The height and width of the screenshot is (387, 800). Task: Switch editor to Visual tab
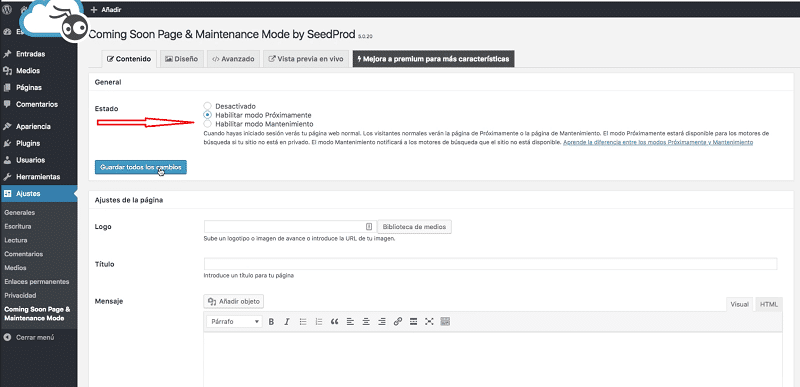tap(739, 304)
